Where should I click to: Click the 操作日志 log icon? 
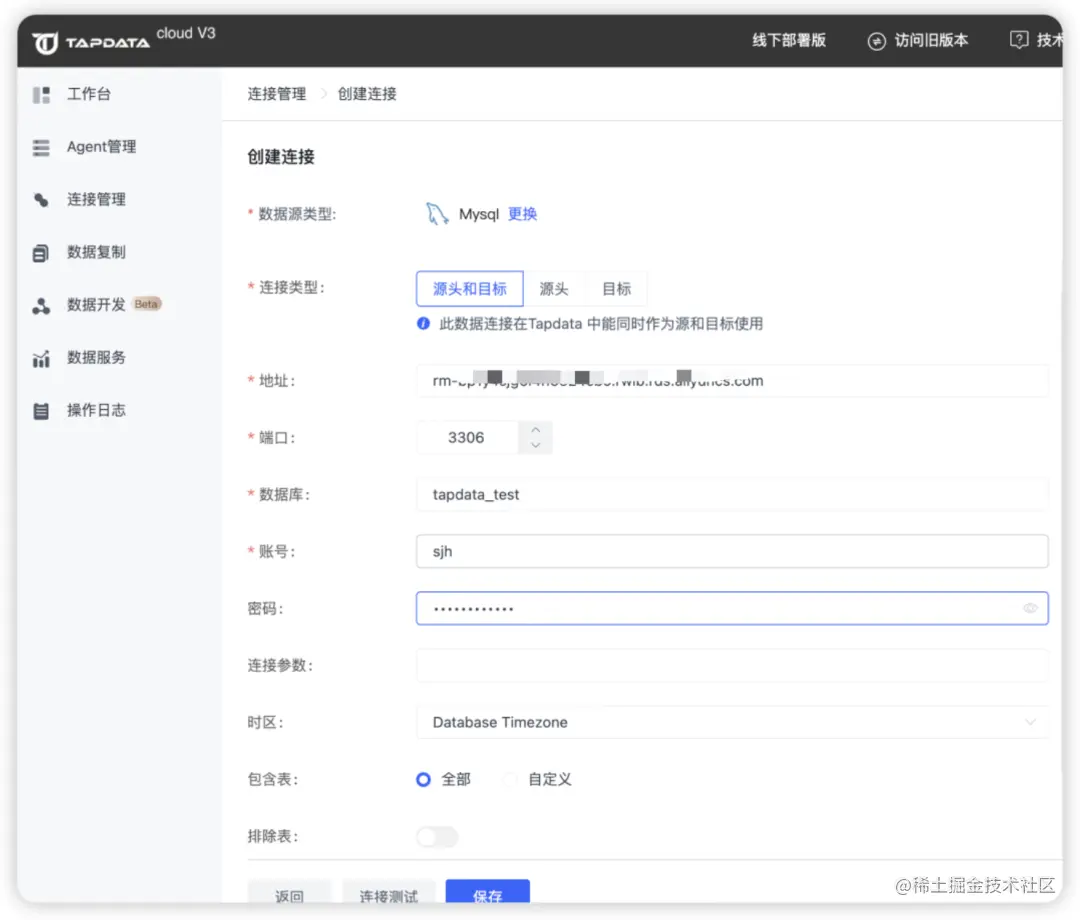click(x=41, y=411)
